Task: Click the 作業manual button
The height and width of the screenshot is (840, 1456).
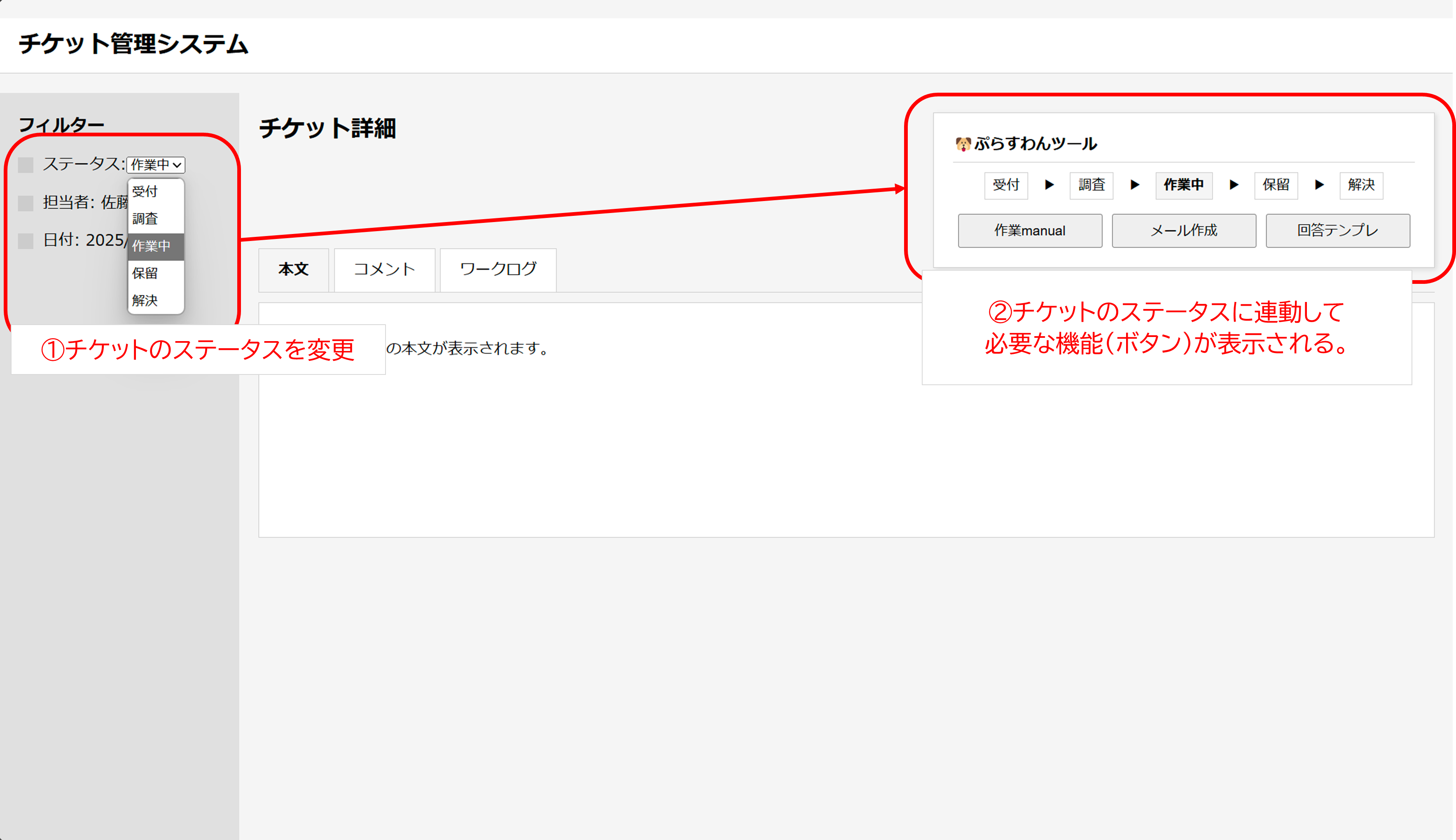Action: 1030,230
